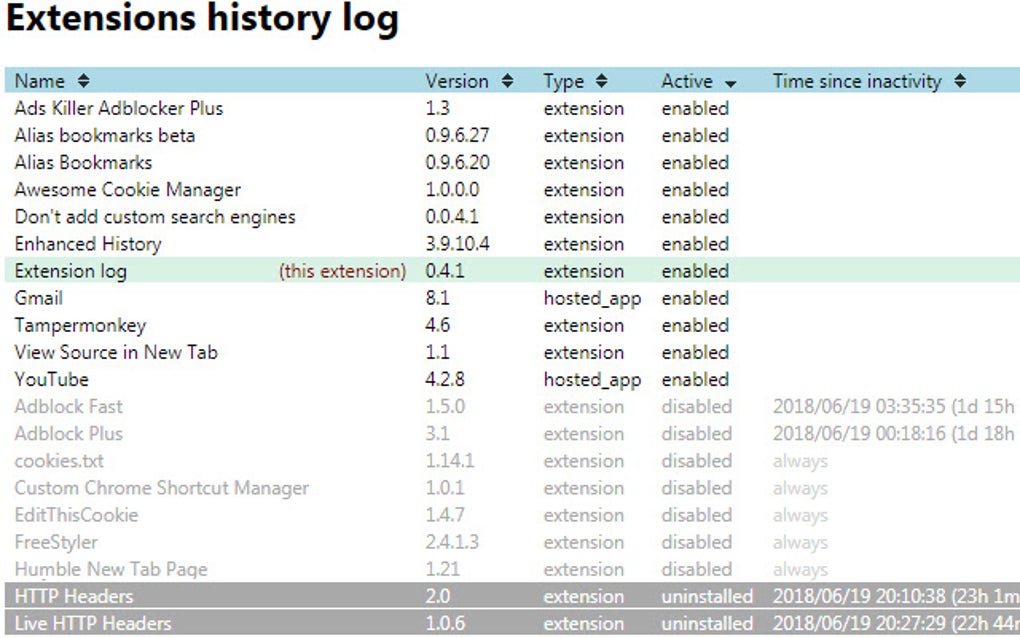This screenshot has height=638, width=1020.
Task: Click the "(this extension)" label
Action: pos(345,271)
